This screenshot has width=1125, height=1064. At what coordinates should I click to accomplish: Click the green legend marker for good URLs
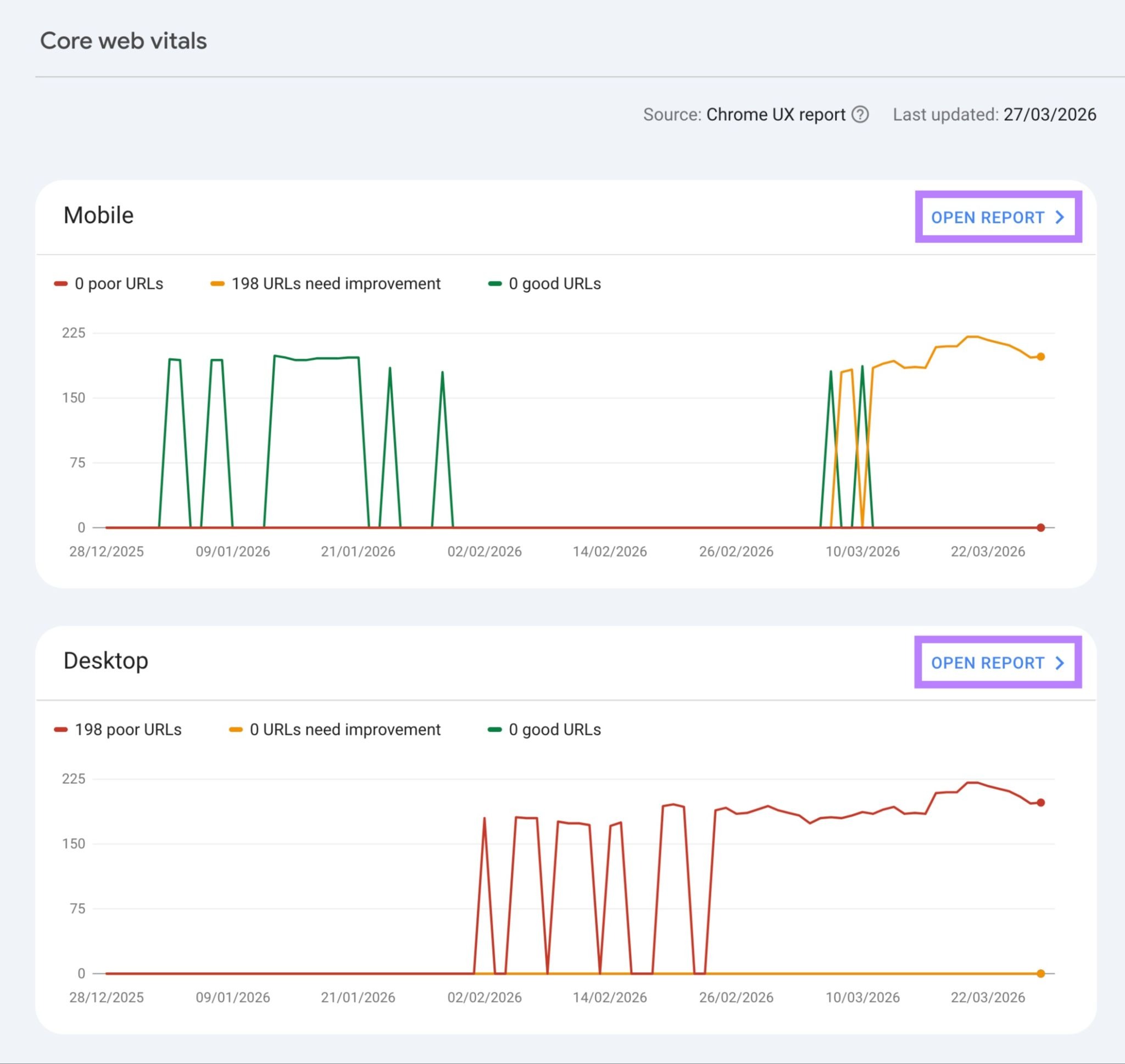pyautogui.click(x=495, y=282)
